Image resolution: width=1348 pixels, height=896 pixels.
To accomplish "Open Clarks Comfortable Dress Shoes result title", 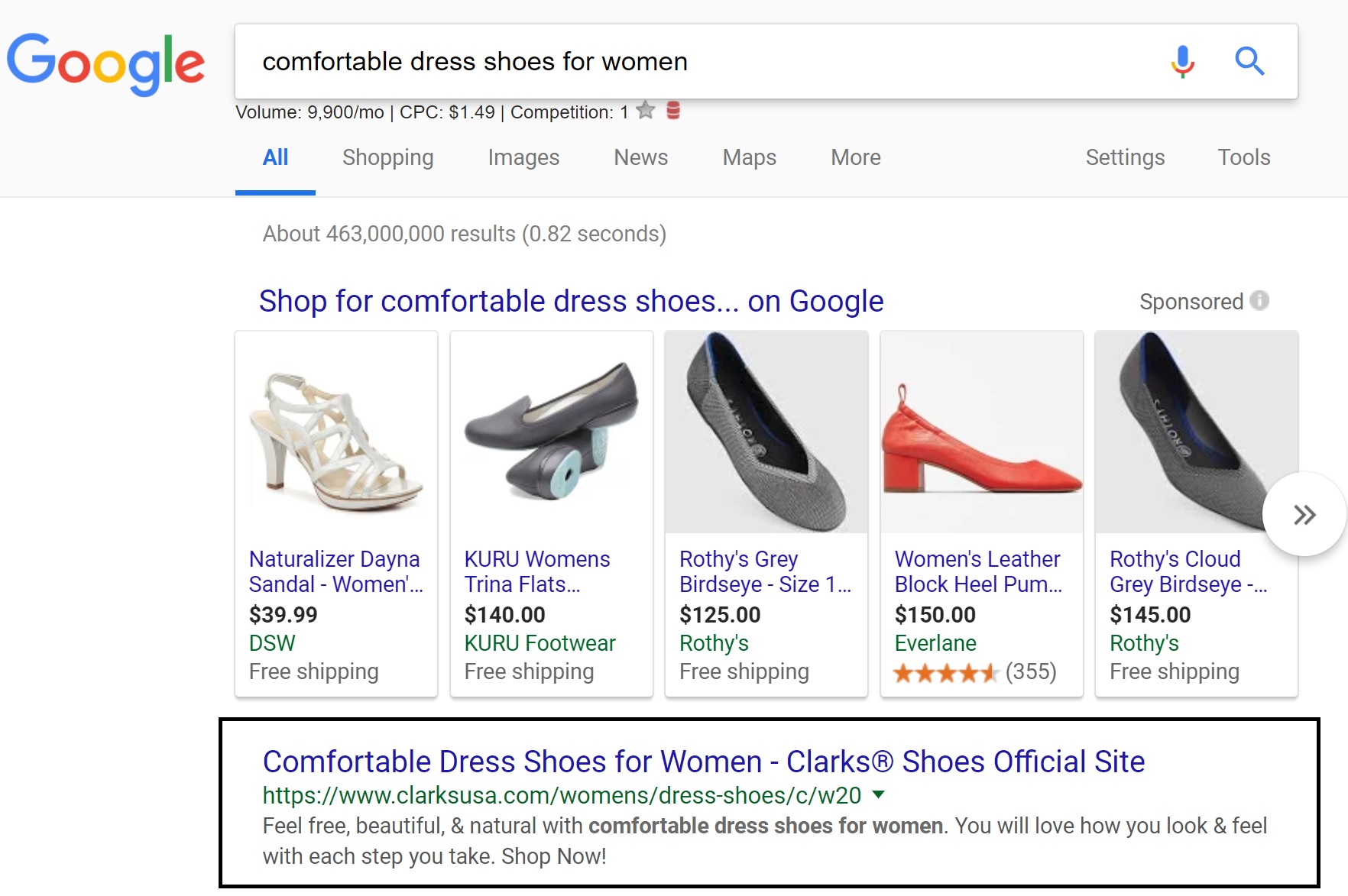I will coord(704,762).
